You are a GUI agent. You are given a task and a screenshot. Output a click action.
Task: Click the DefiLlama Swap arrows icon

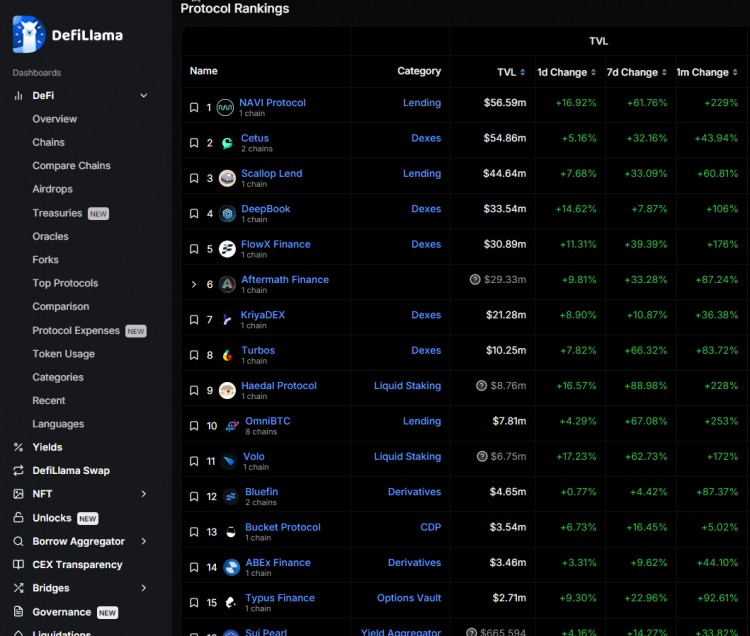click(18, 471)
